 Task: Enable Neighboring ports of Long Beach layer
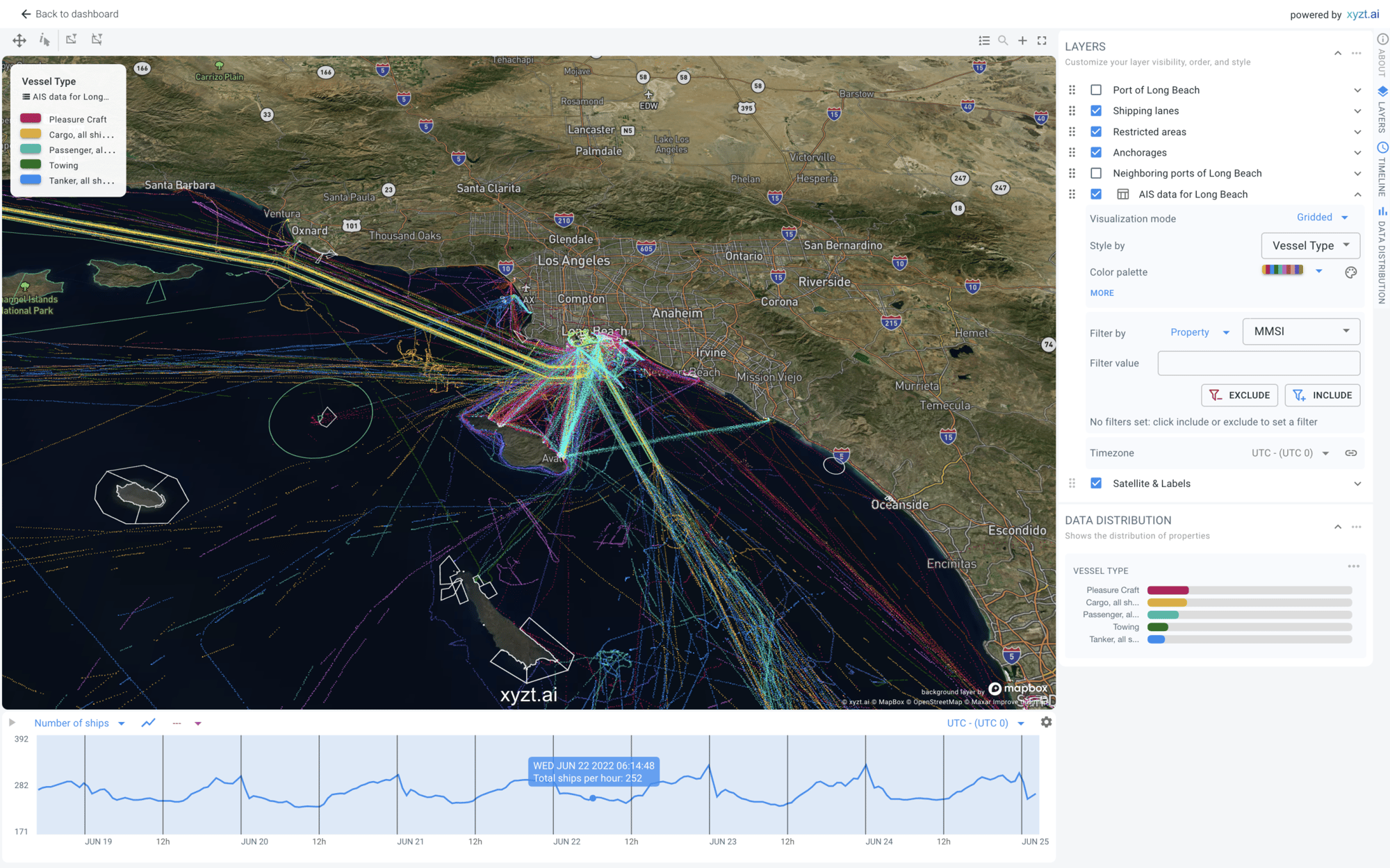(x=1096, y=174)
